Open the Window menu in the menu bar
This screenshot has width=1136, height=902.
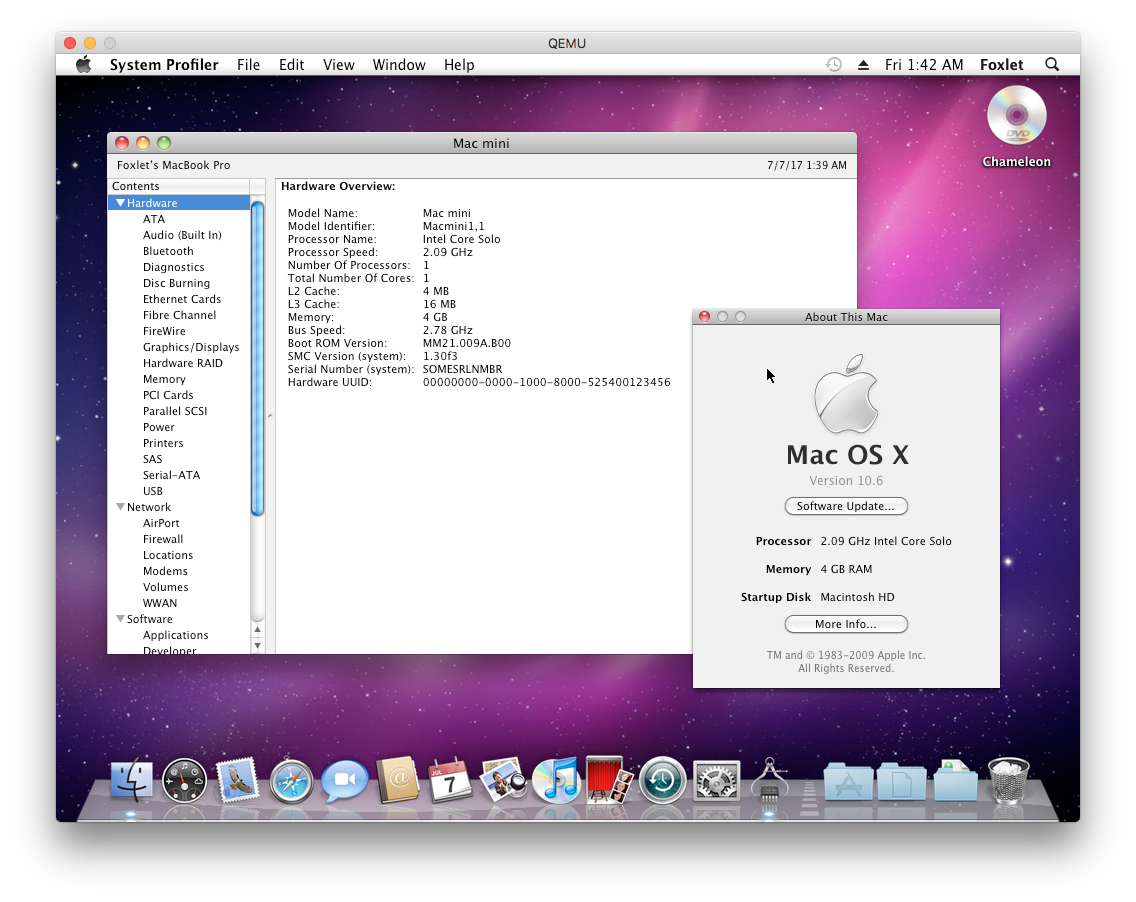point(399,64)
